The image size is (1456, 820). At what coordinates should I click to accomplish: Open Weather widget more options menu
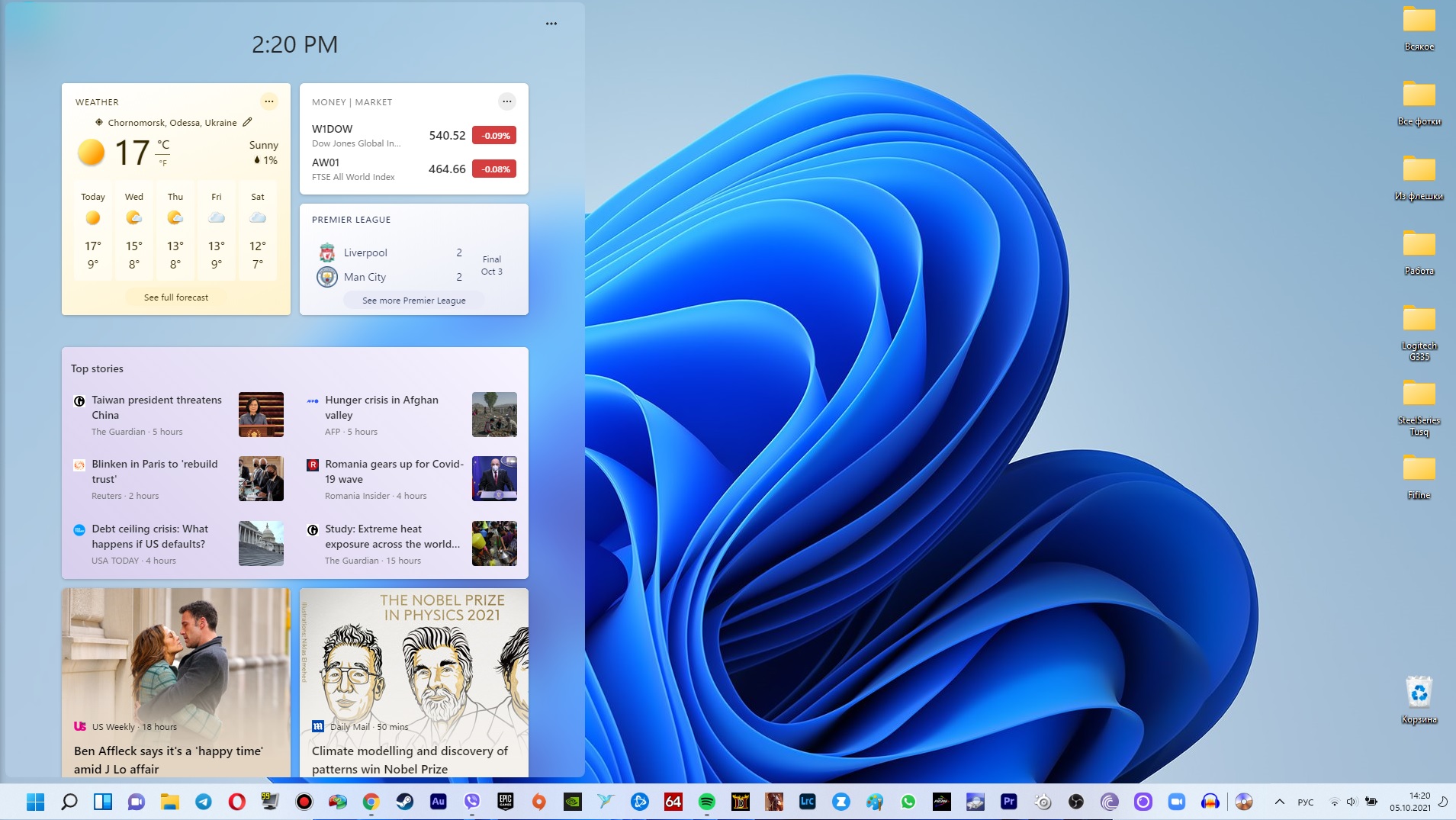coord(269,101)
